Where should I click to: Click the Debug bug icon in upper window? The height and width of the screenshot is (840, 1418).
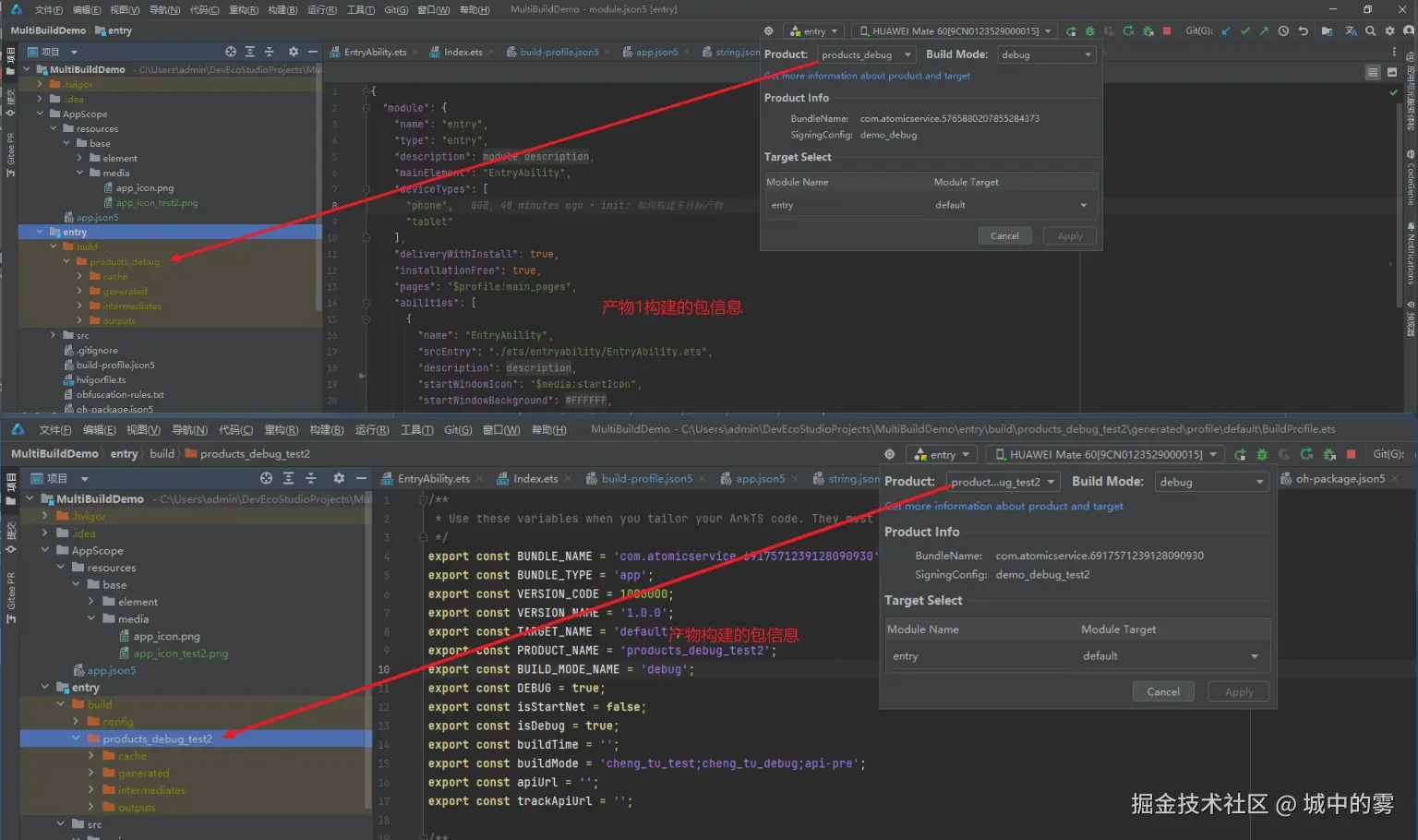coord(1090,30)
